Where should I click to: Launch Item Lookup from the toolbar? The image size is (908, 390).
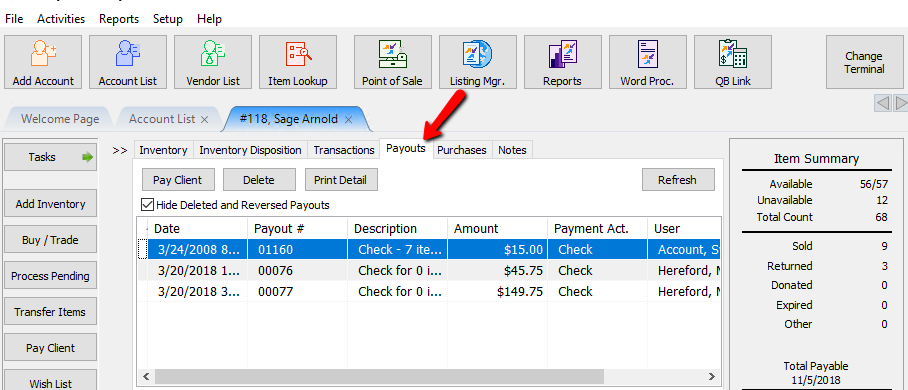pyautogui.click(x=298, y=62)
